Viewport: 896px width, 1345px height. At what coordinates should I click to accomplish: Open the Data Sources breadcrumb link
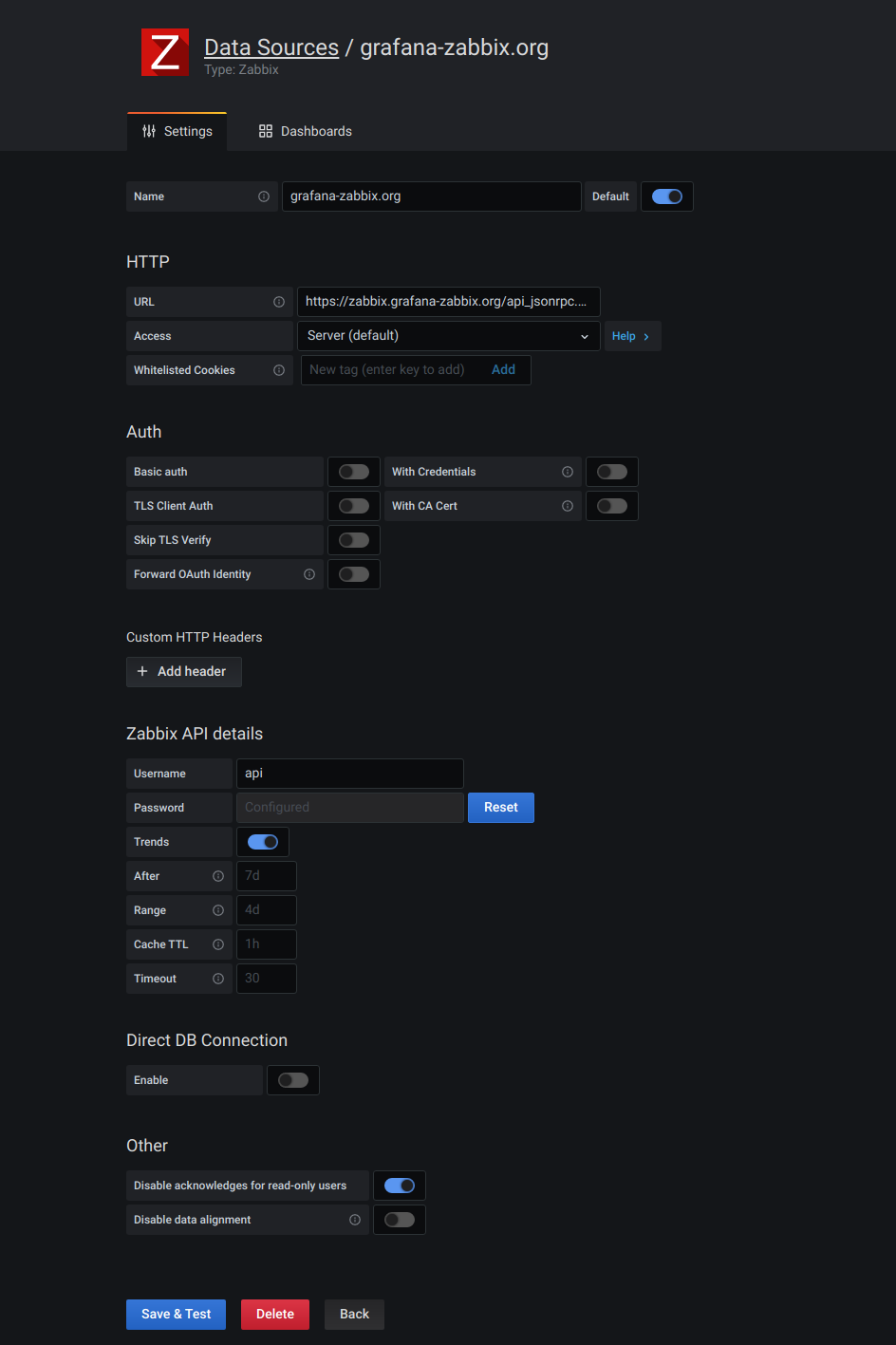271,47
